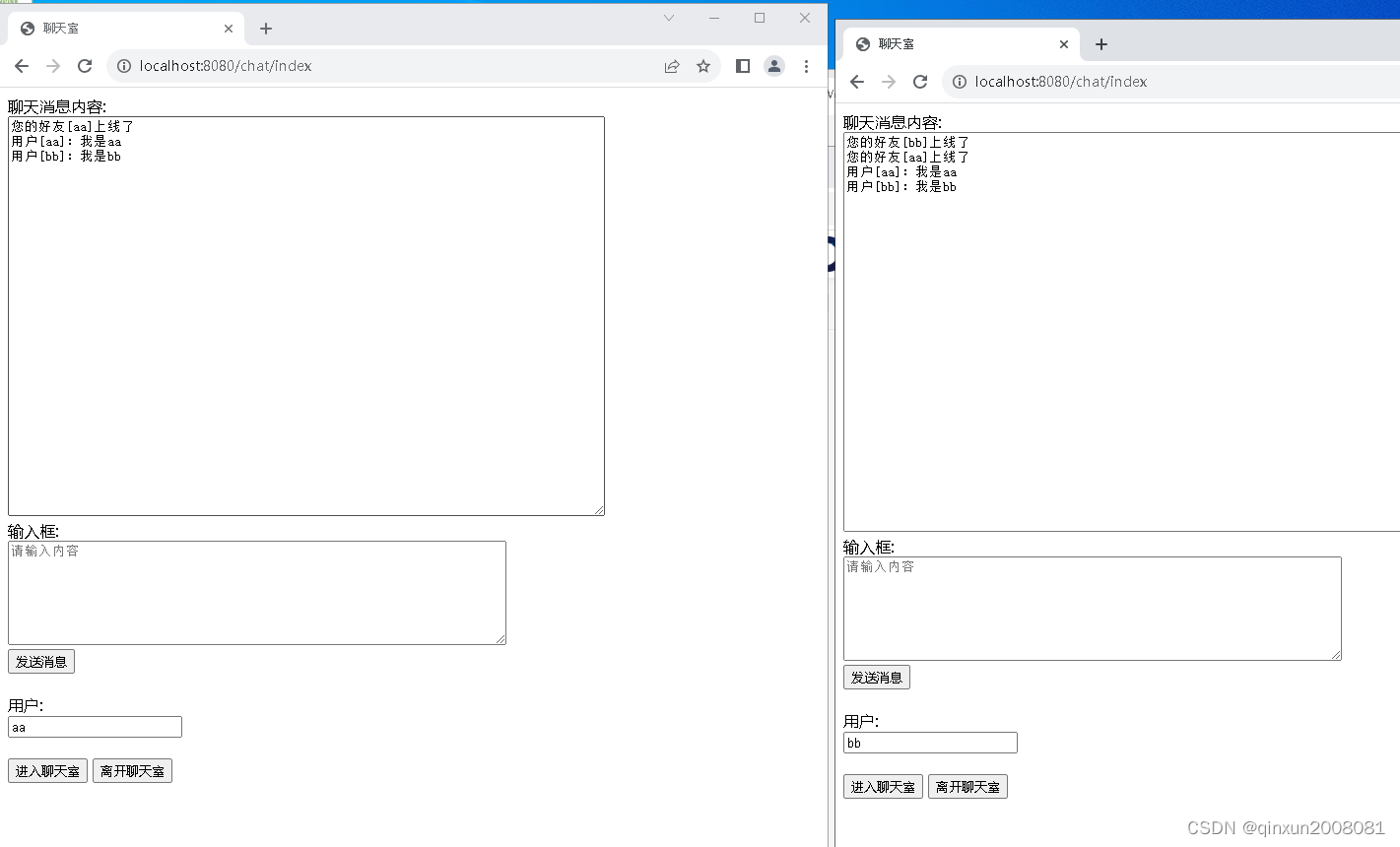Click the reload icon in the right browser window
The width and height of the screenshot is (1400, 847).
(920, 82)
